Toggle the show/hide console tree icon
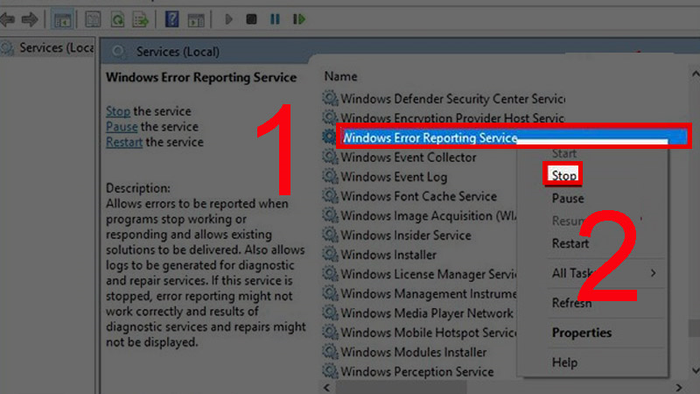Viewport: 700px width, 394px height. tap(62, 20)
